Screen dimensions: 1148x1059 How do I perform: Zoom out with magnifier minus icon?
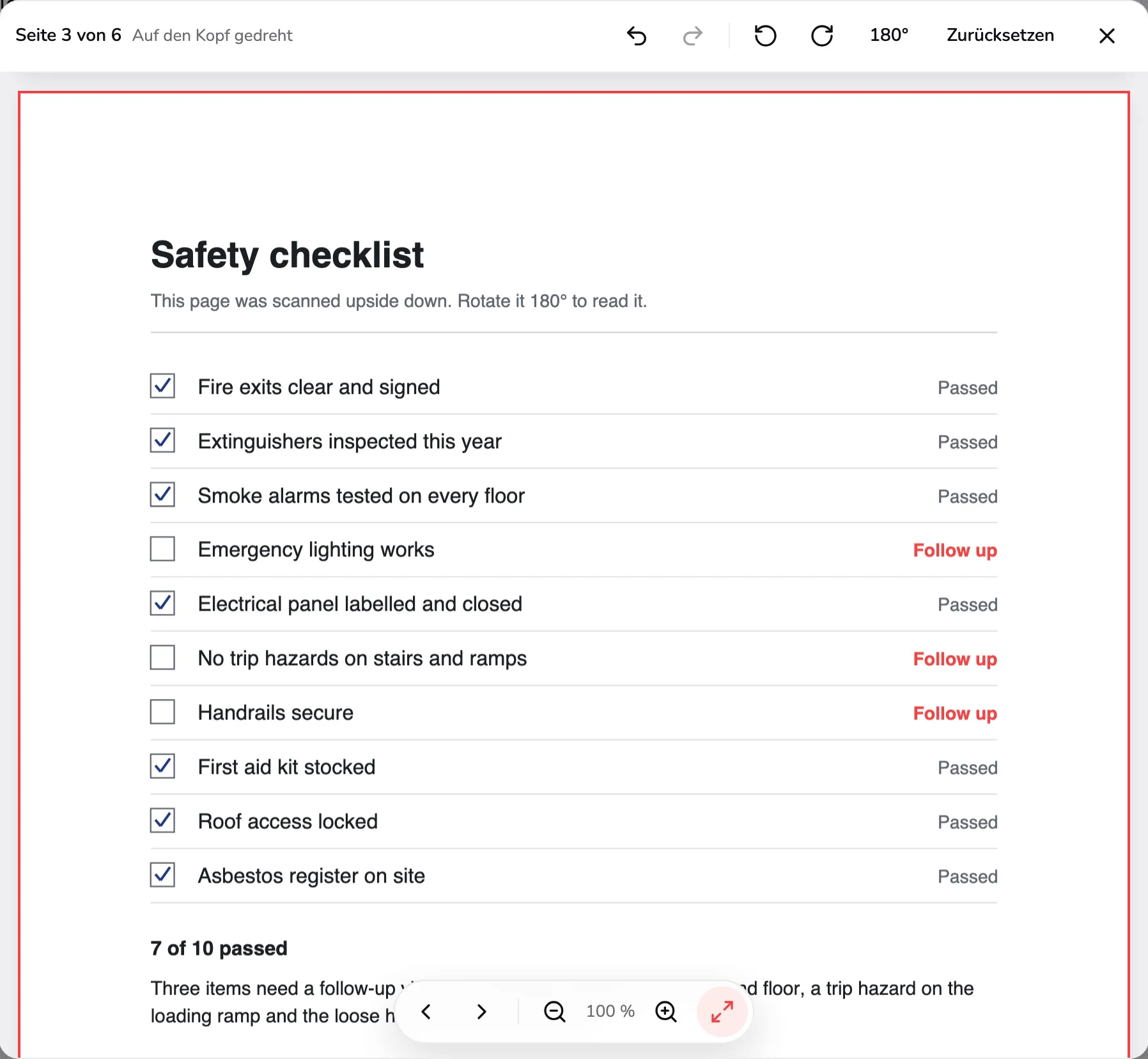coord(555,1011)
